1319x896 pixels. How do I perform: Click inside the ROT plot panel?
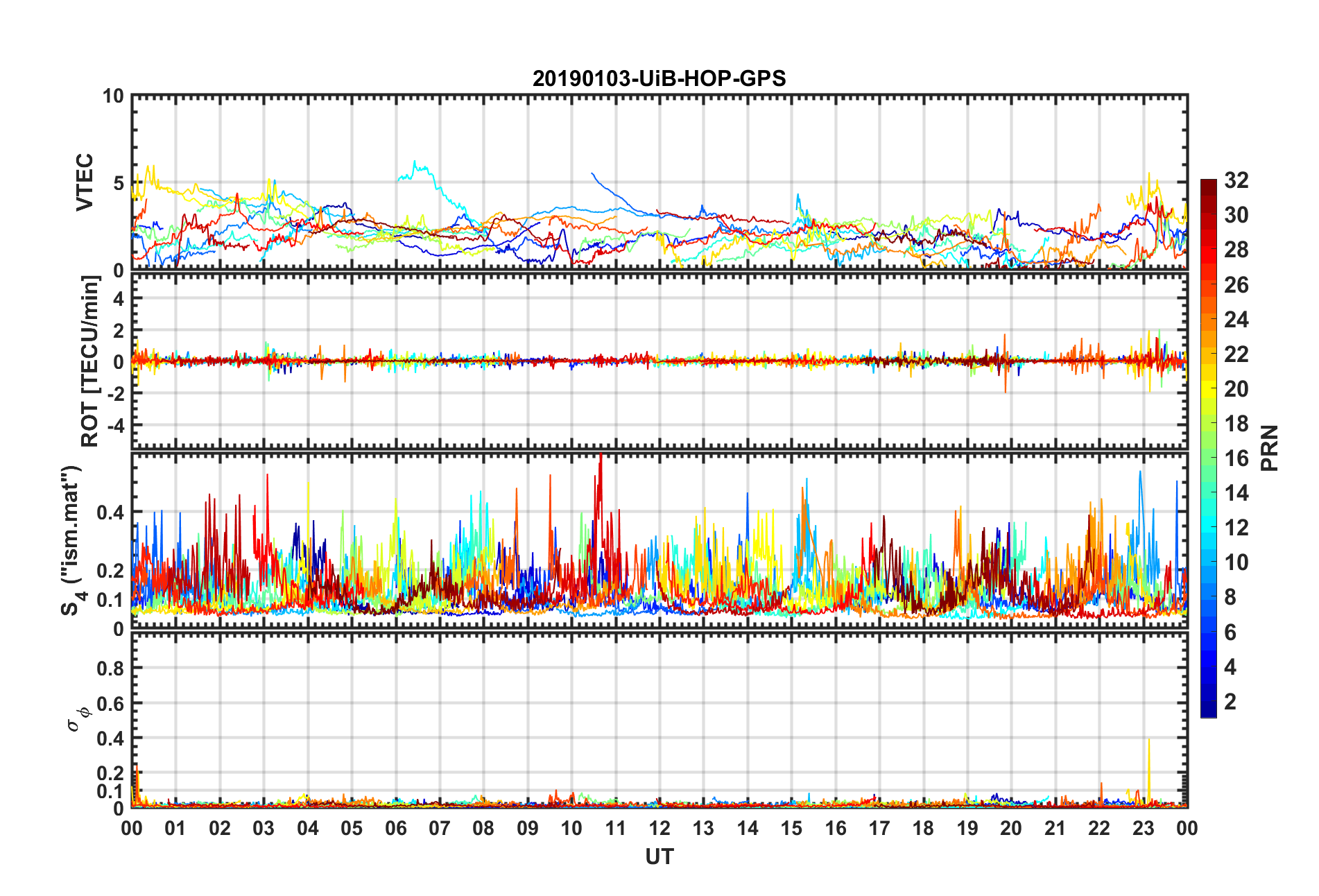pos(659,361)
